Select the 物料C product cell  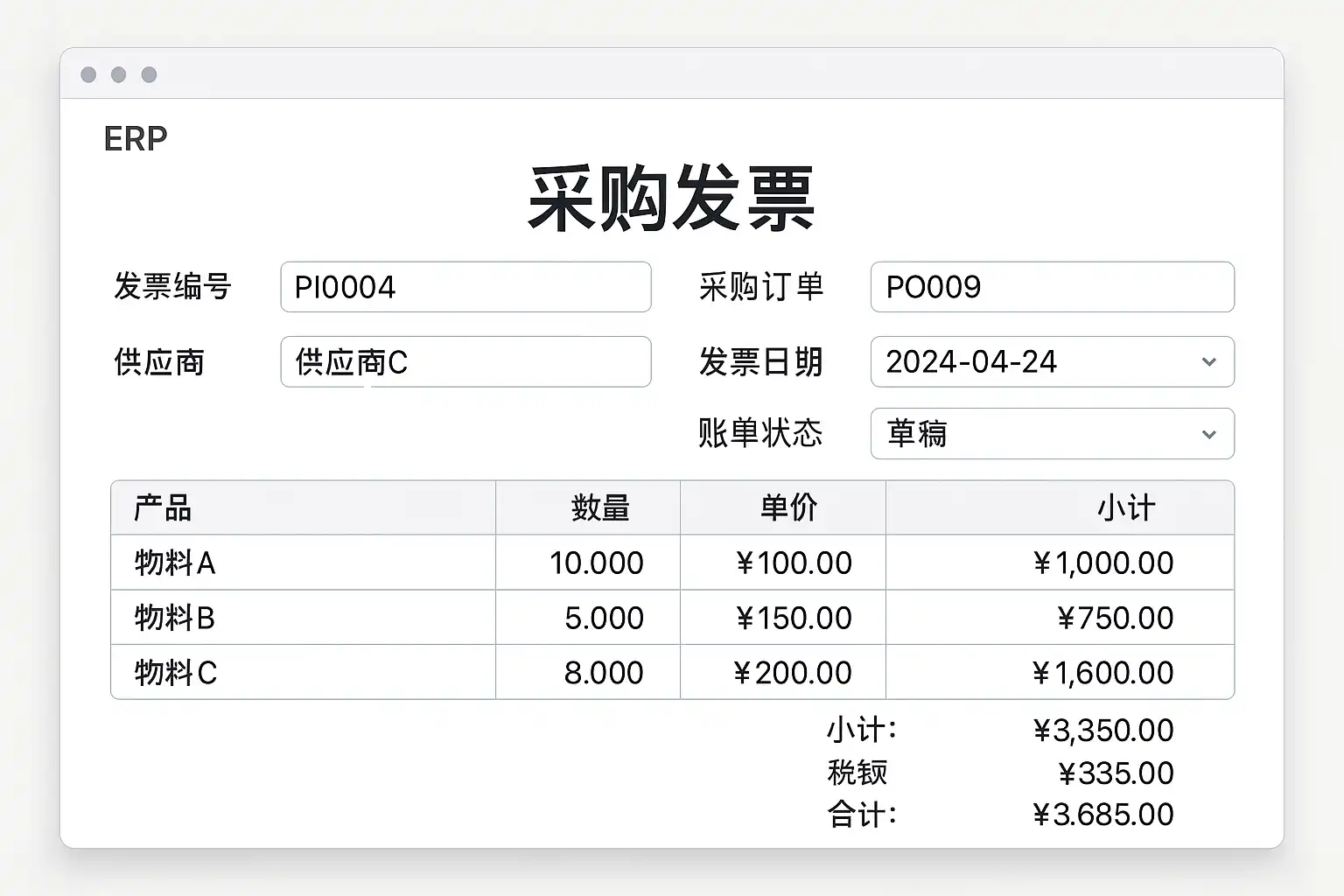[175, 673]
